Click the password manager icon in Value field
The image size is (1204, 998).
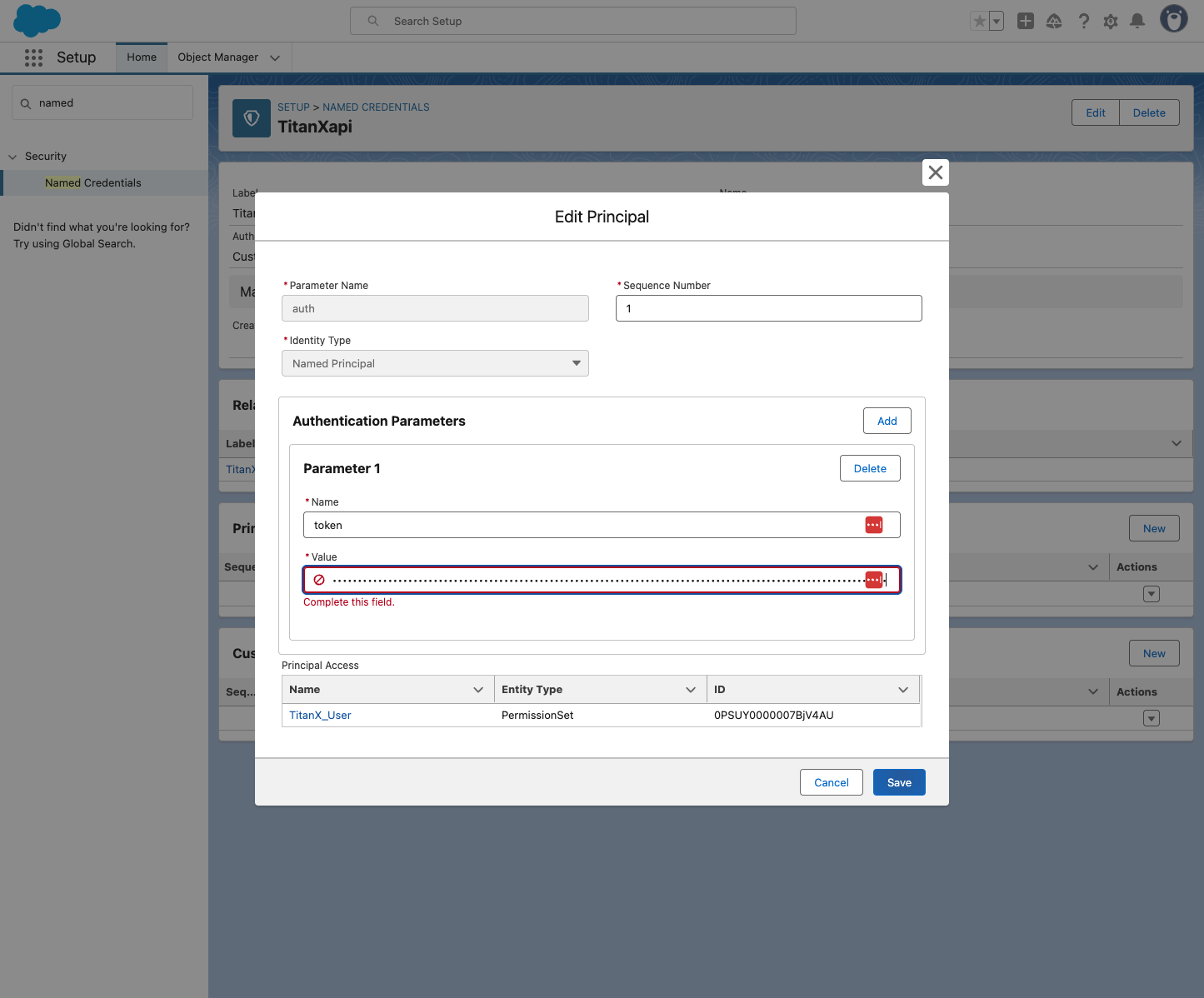pos(874,580)
